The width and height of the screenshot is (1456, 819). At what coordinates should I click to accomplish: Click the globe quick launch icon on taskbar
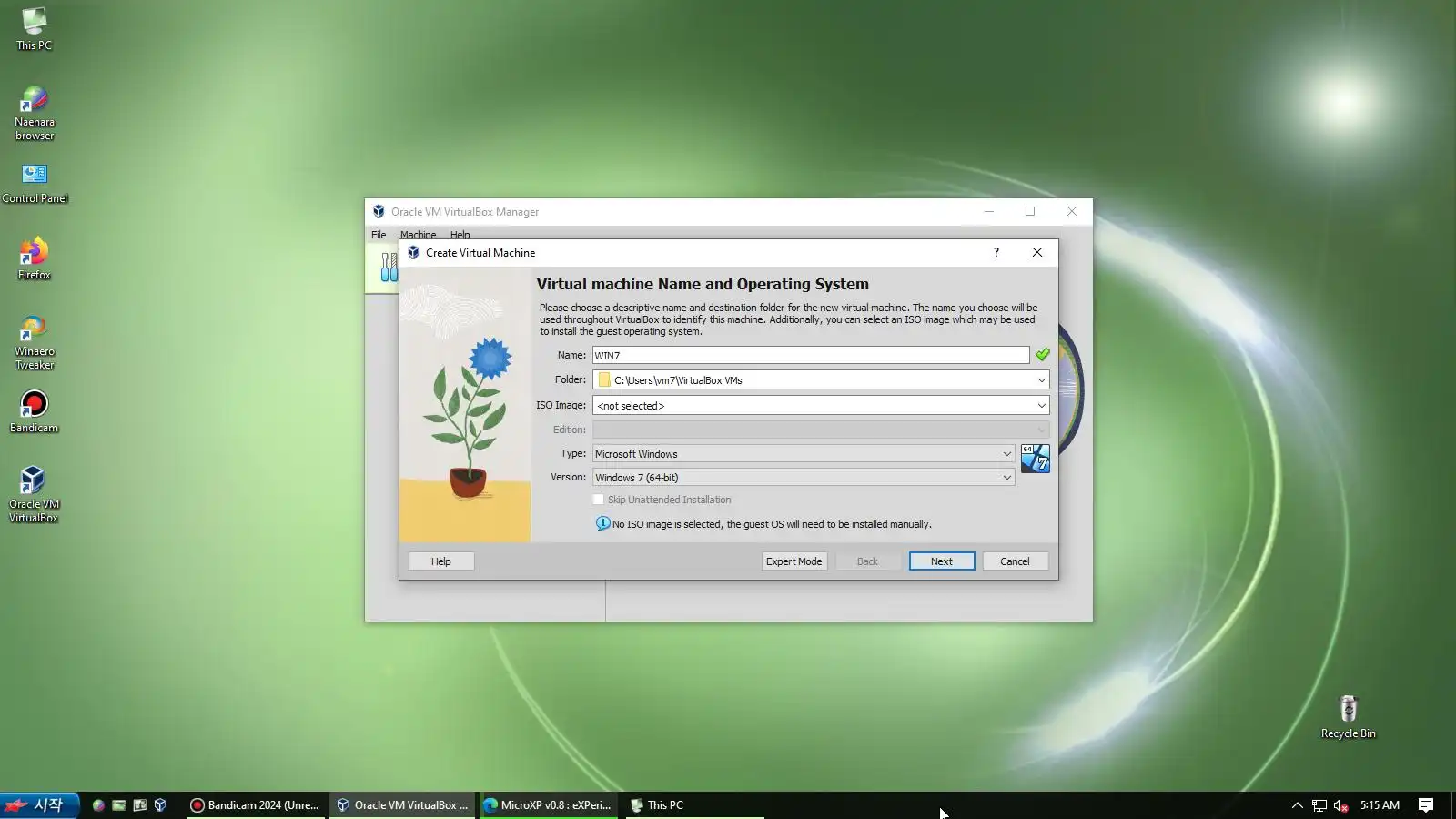[98, 805]
